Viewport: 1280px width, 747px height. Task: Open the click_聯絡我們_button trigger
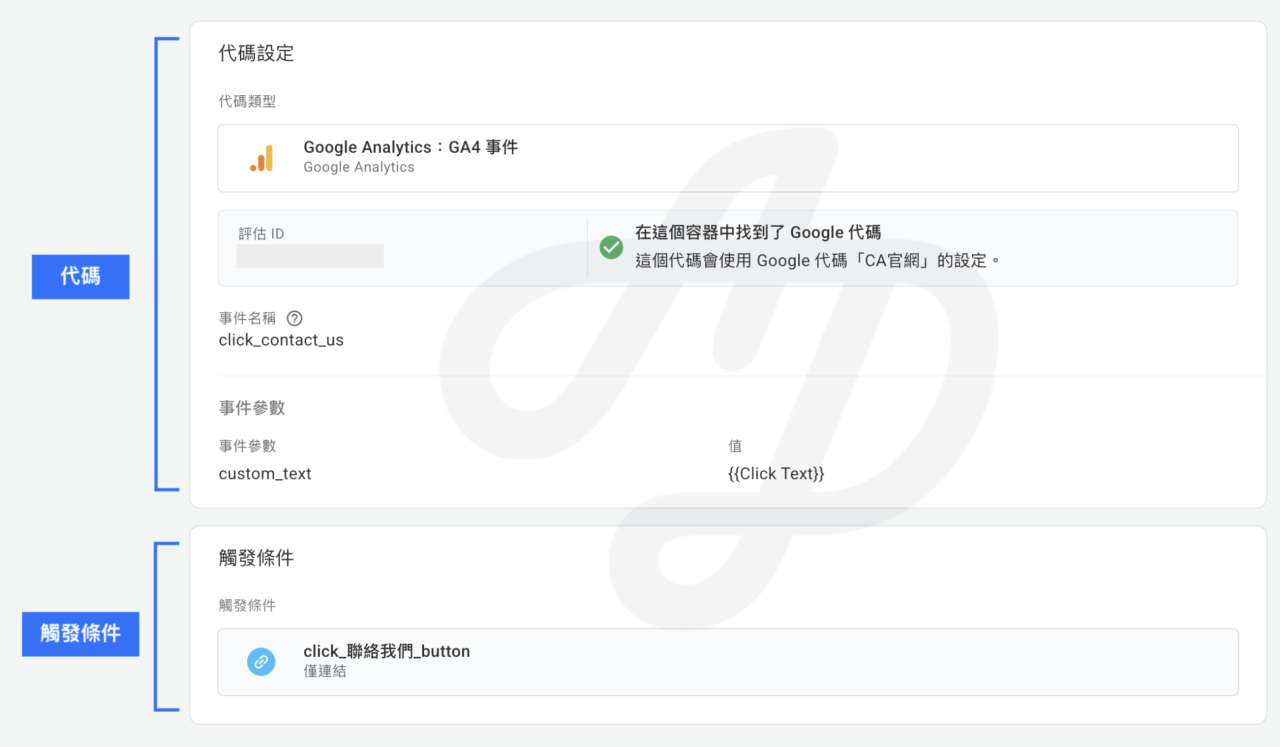click(x=727, y=662)
